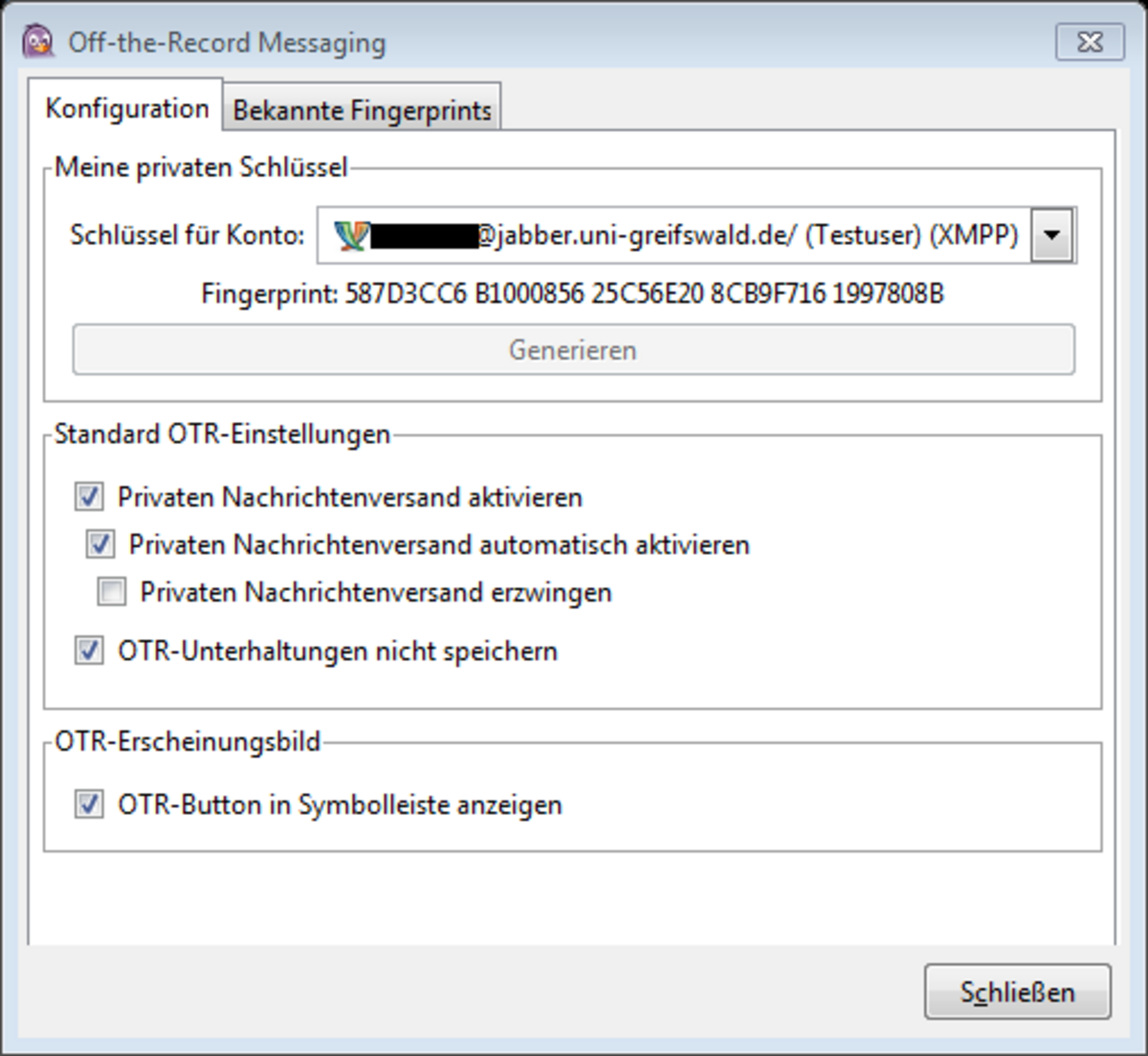Click the Standard OTR-Einstellungen group heading
The image size is (1148, 1056).
pos(222,434)
